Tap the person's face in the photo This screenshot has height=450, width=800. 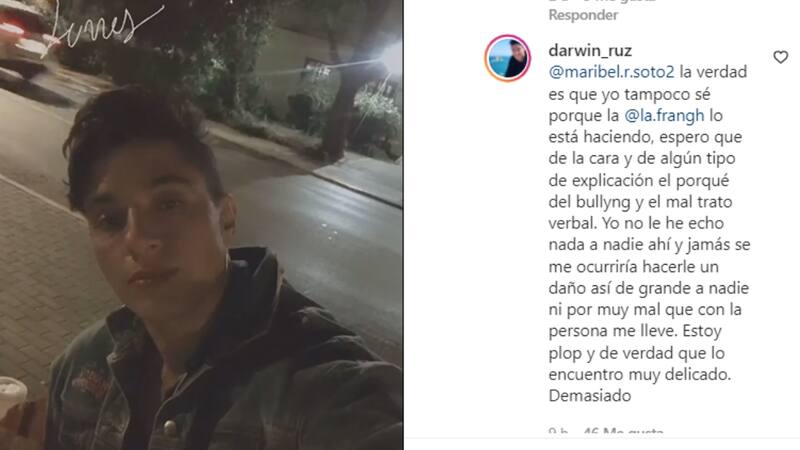click(x=153, y=224)
